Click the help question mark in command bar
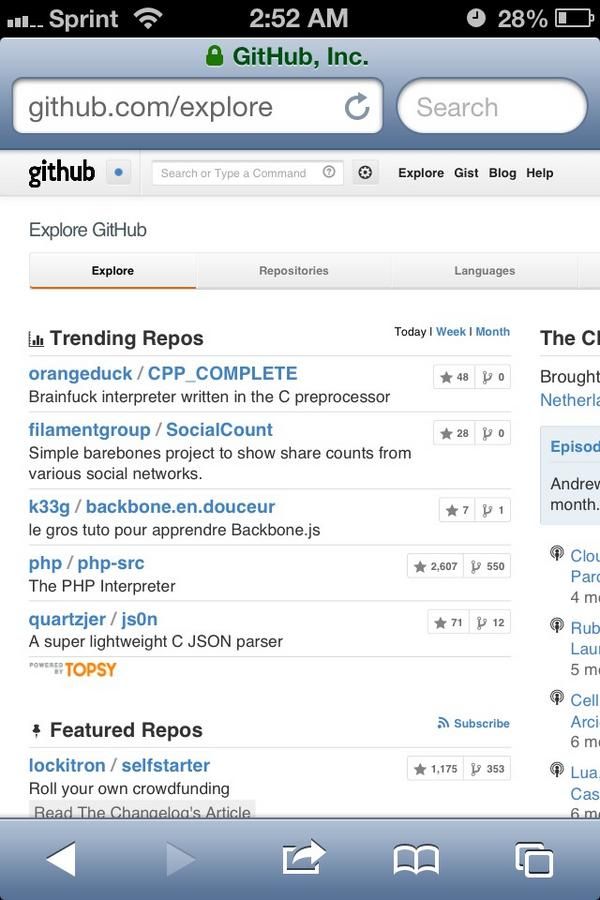Viewport: 600px width, 900px height. [x=328, y=172]
